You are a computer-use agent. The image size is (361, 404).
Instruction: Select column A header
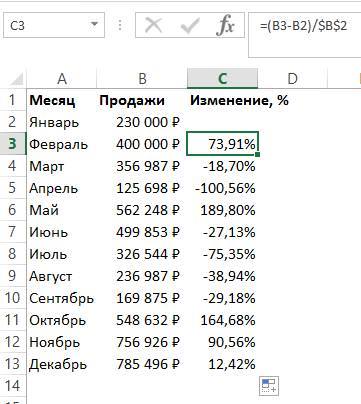tap(62, 79)
